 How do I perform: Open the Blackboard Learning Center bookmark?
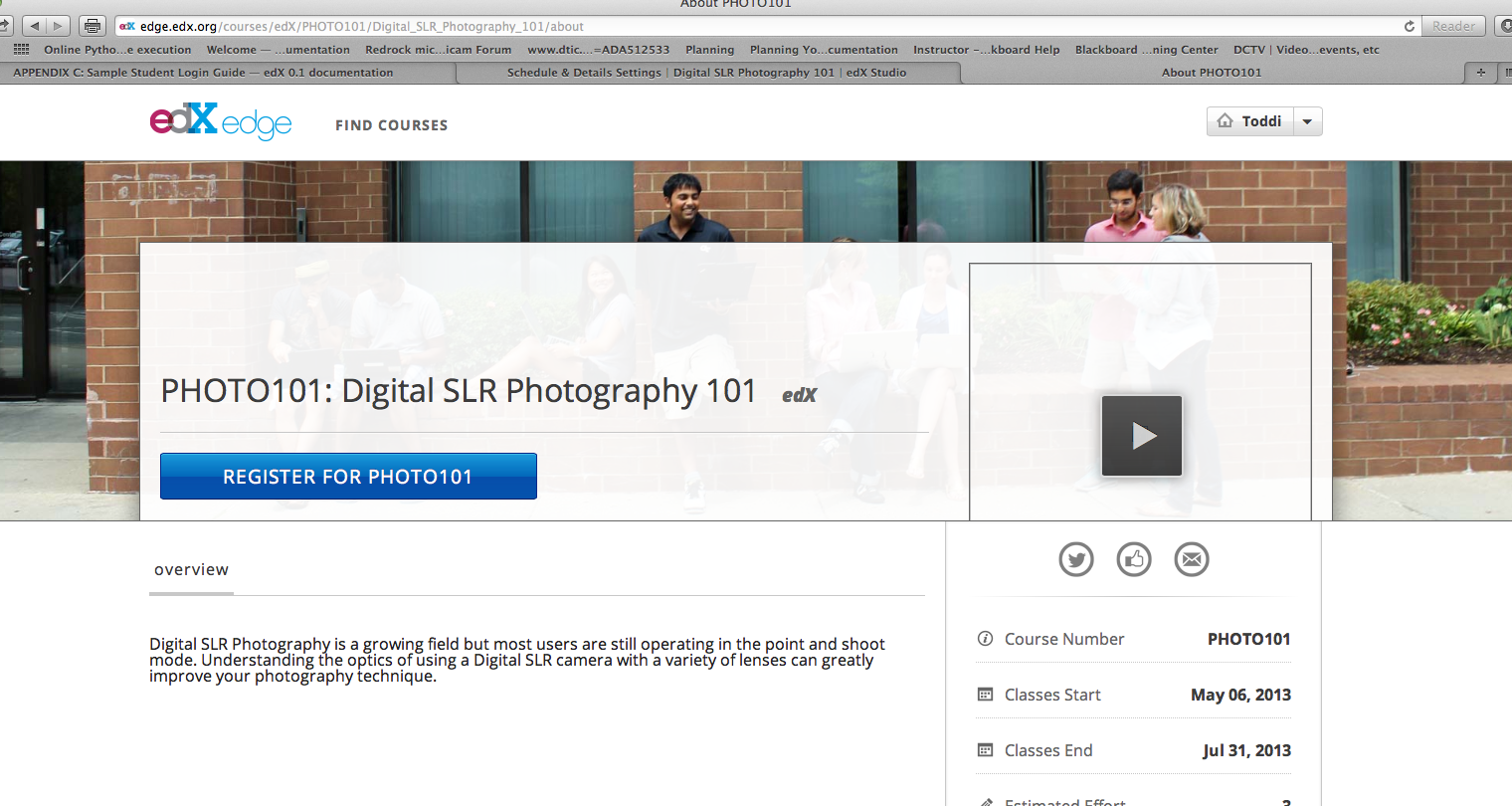coord(1146,50)
